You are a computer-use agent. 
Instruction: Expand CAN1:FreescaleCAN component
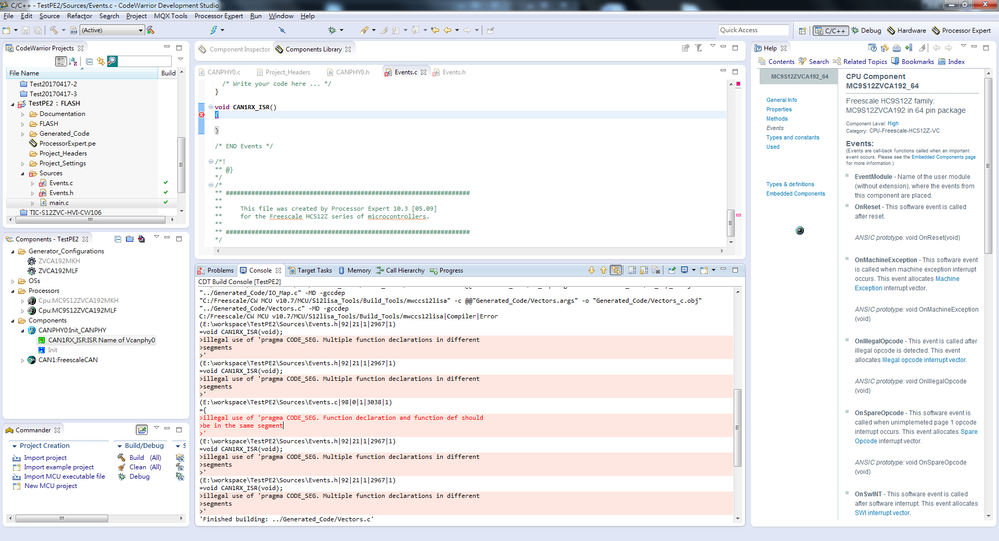pos(23,360)
